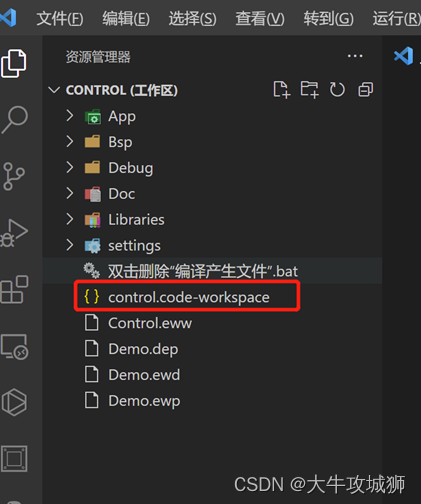Refresh the explorer tree
The width and height of the screenshot is (421, 504).
[x=337, y=90]
